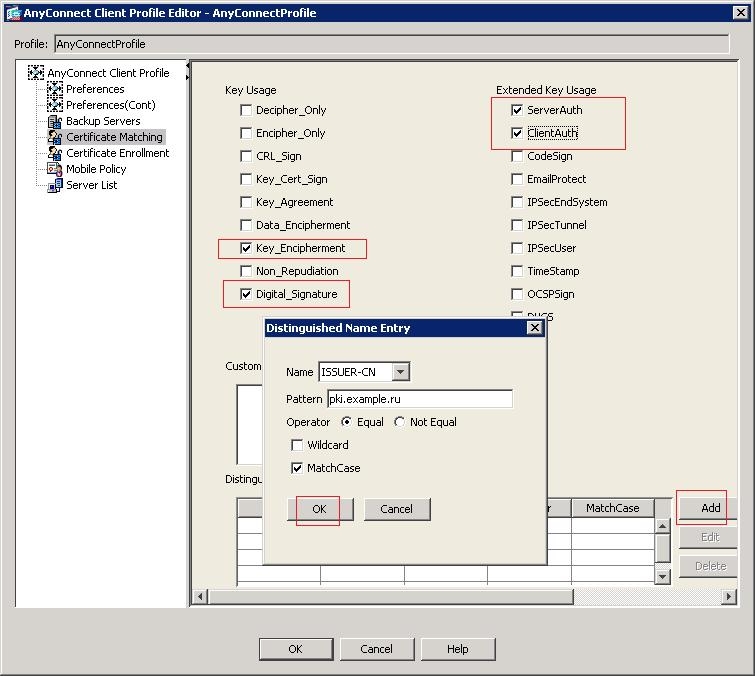Enable the Wildcard checkbox in the dialog
Screen dimensions: 755x676
pyautogui.click(x=297, y=445)
